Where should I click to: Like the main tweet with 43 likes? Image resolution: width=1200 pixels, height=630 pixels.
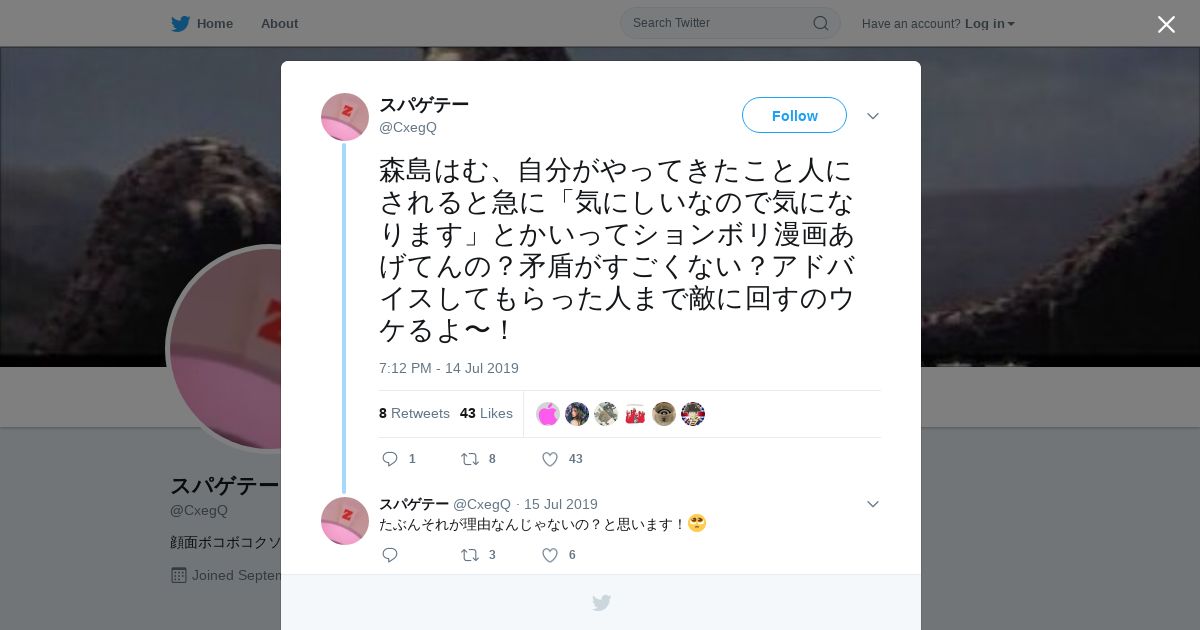pyautogui.click(x=549, y=459)
